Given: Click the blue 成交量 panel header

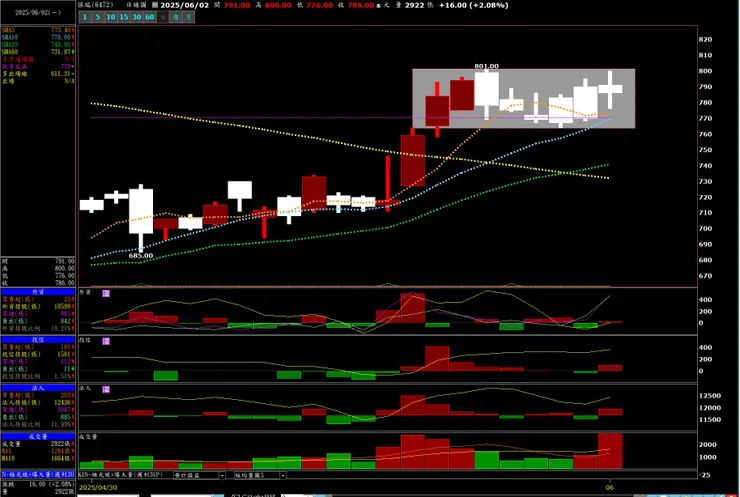Looking at the screenshot, I should point(38,437).
